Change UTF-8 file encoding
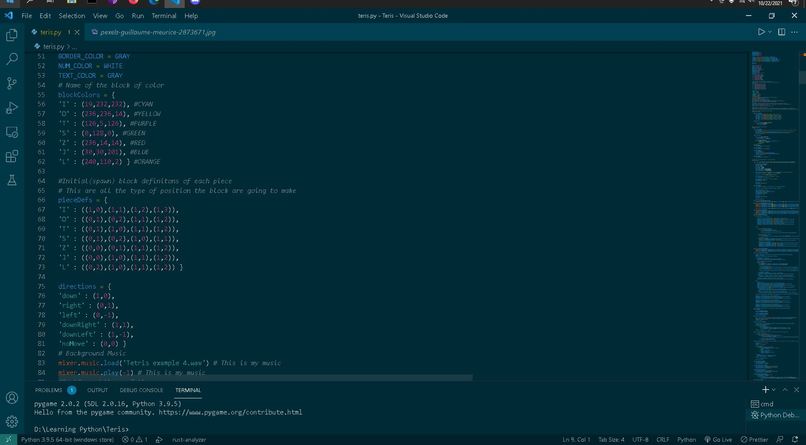Image resolution: width=806 pixels, height=445 pixels. click(x=640, y=440)
